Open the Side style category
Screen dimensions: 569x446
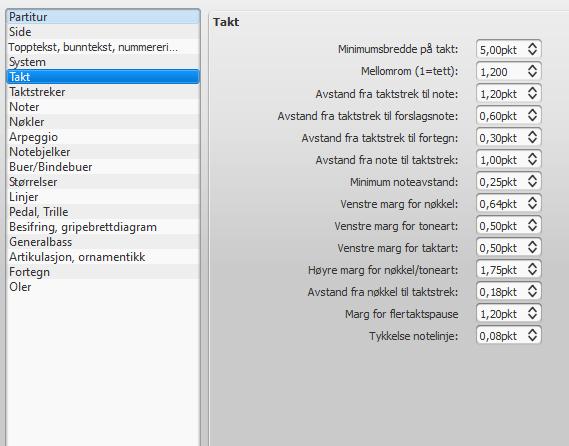click(103, 32)
